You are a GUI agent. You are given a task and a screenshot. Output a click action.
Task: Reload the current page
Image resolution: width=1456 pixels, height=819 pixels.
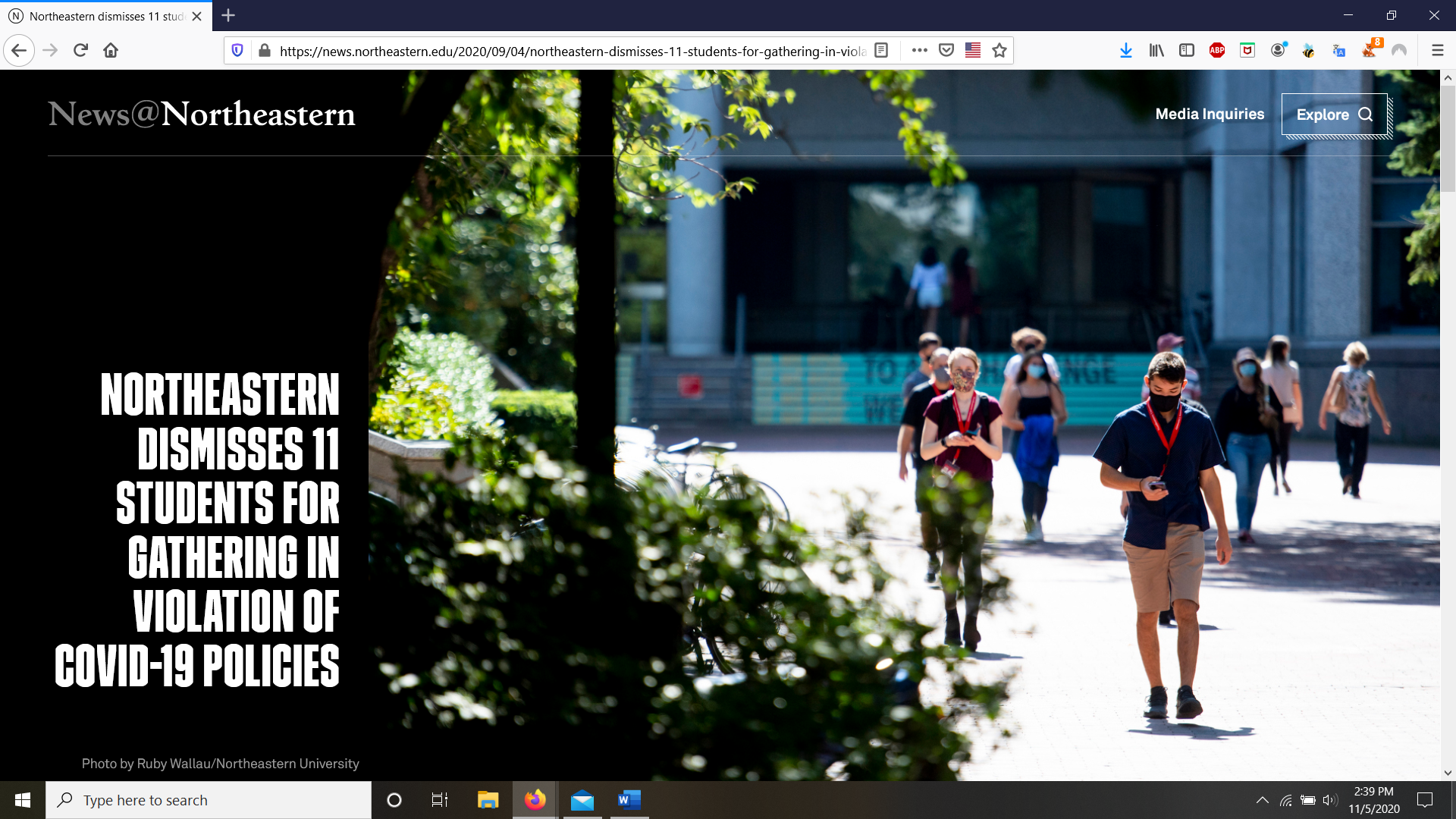click(x=80, y=51)
